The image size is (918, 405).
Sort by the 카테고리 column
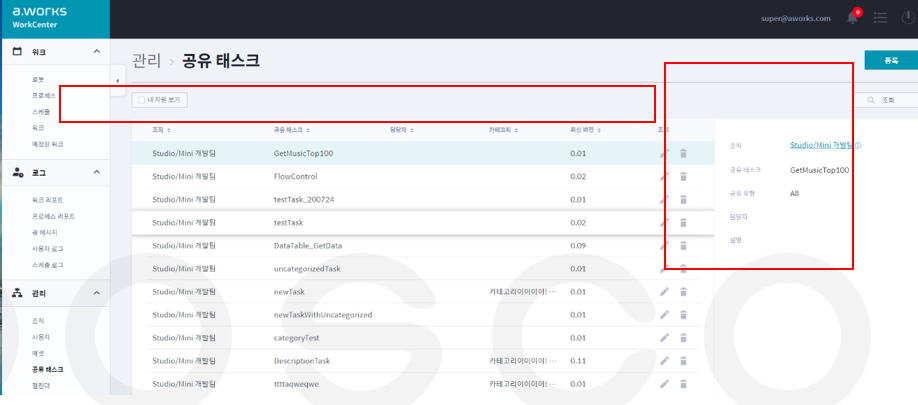(503, 130)
